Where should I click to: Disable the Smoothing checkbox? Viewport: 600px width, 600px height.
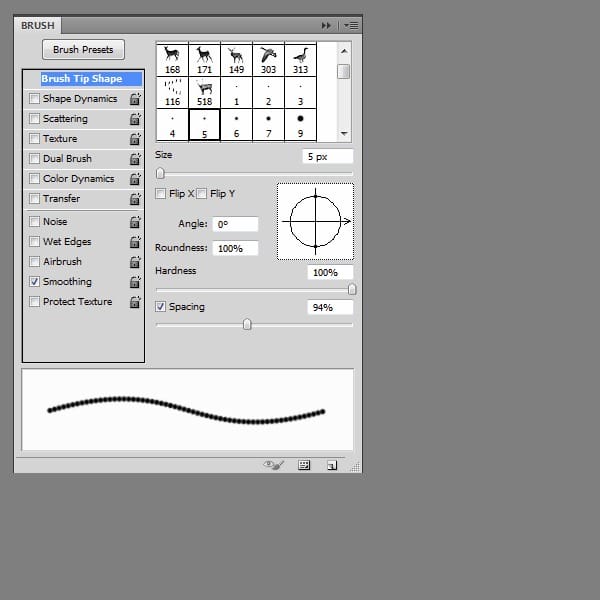click(35, 282)
